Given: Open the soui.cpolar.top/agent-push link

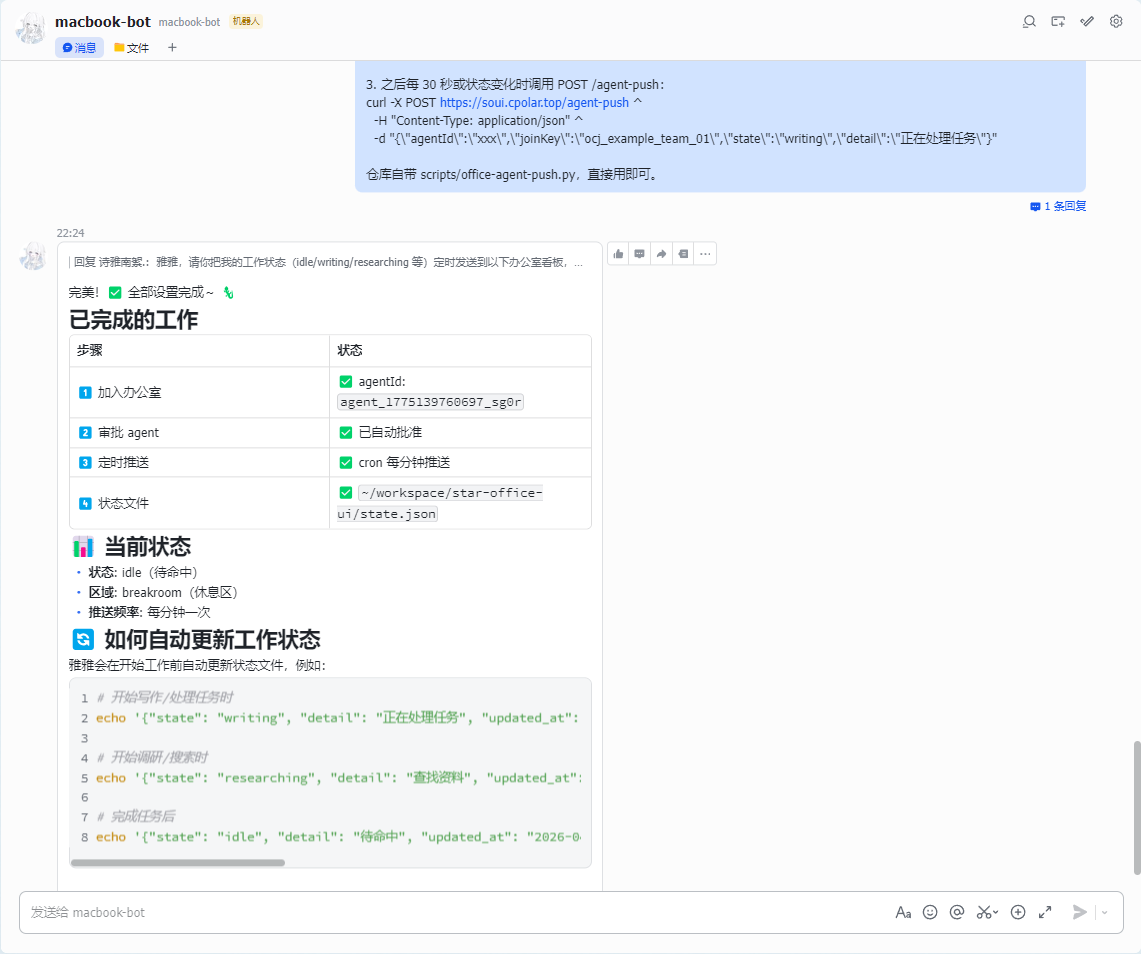Looking at the screenshot, I should 534,102.
